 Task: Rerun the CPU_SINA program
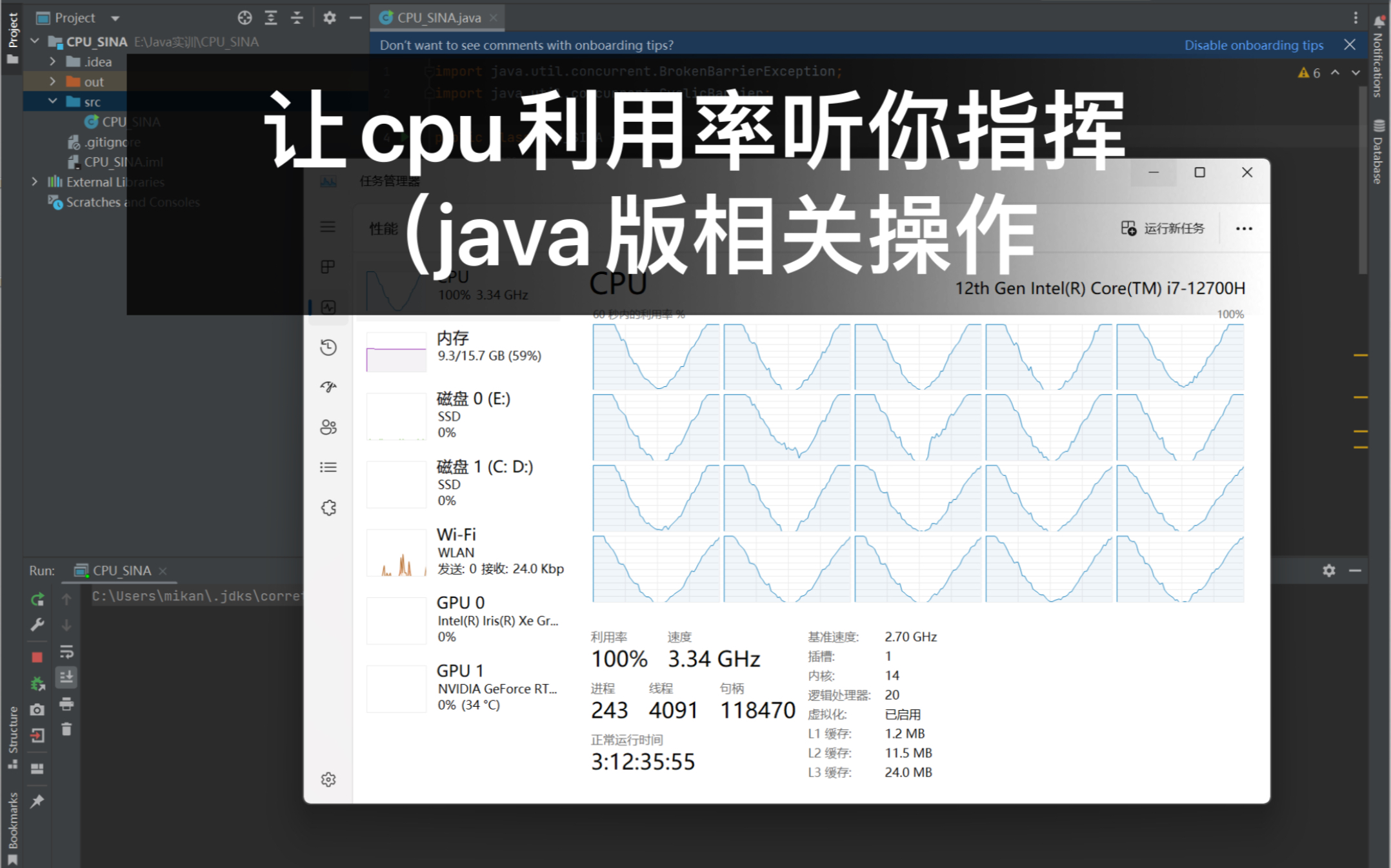(x=37, y=600)
